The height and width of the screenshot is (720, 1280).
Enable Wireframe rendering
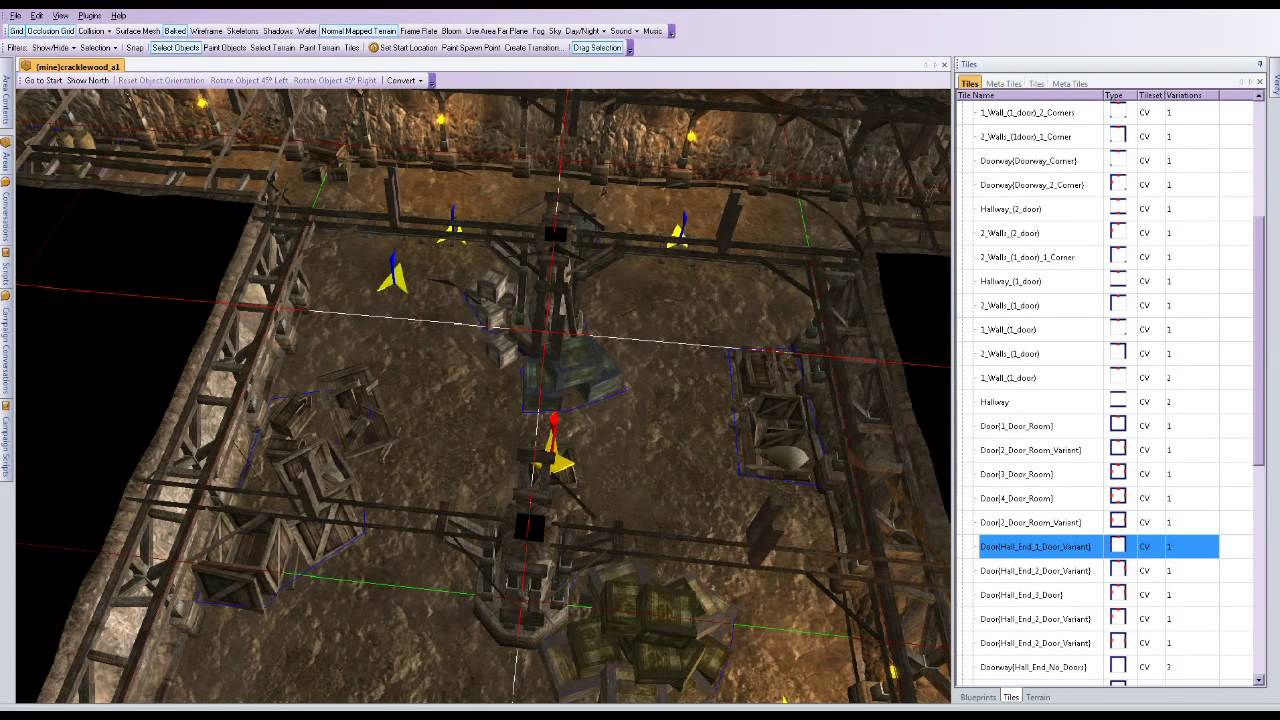(x=206, y=31)
